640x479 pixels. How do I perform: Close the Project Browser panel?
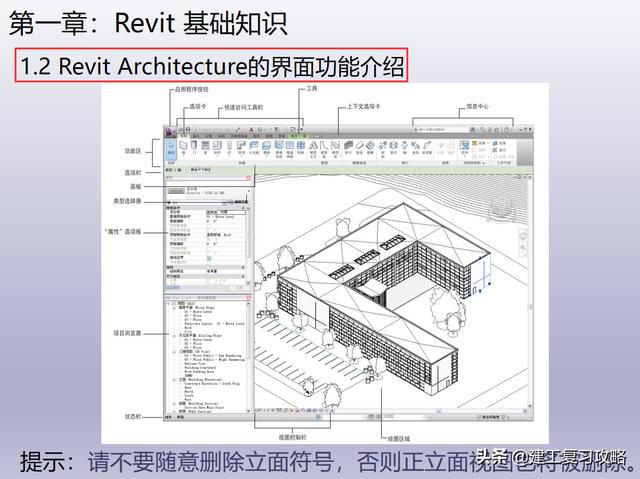[249, 298]
